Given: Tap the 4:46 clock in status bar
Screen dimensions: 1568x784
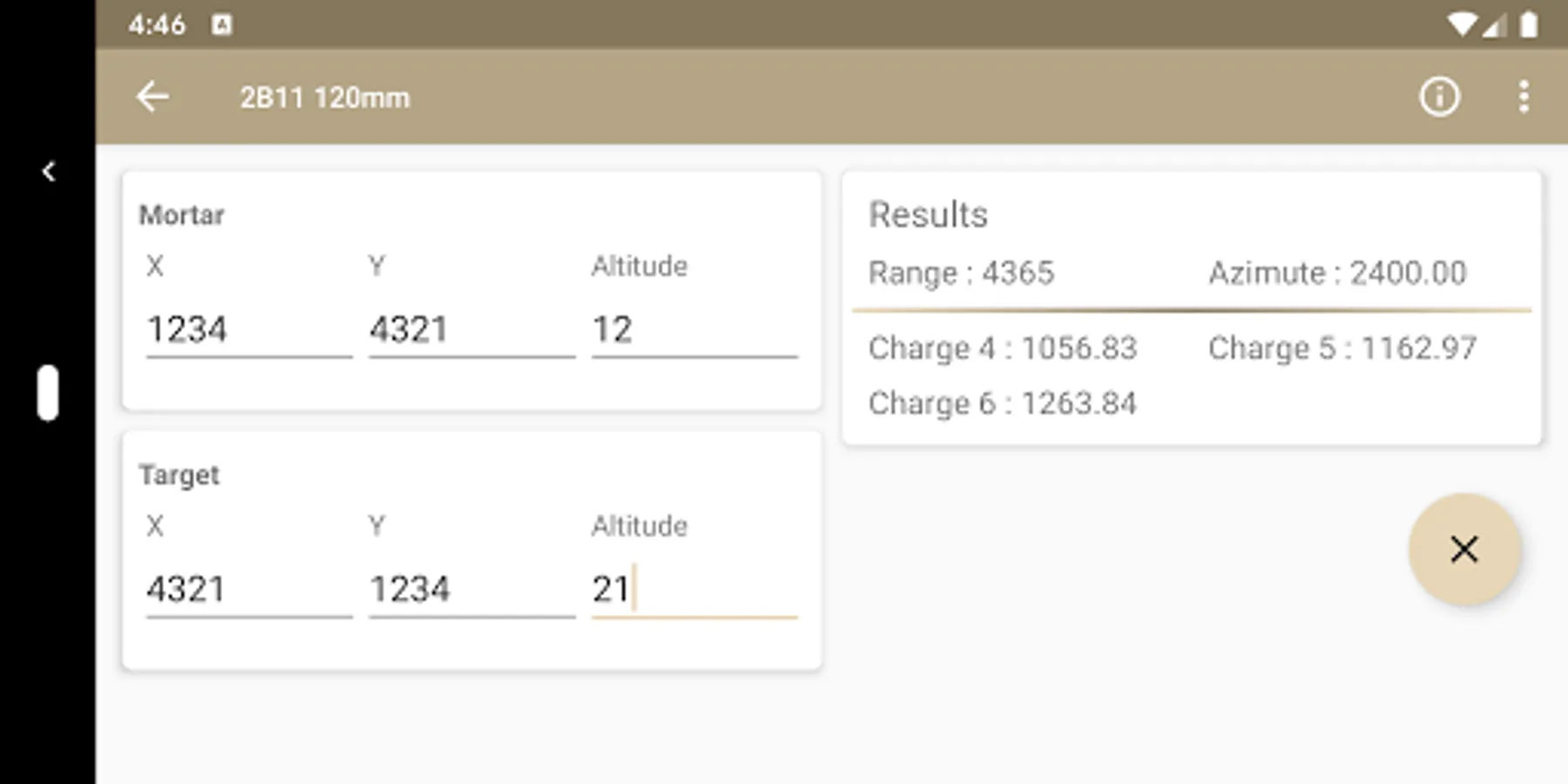Looking at the screenshot, I should [157, 24].
